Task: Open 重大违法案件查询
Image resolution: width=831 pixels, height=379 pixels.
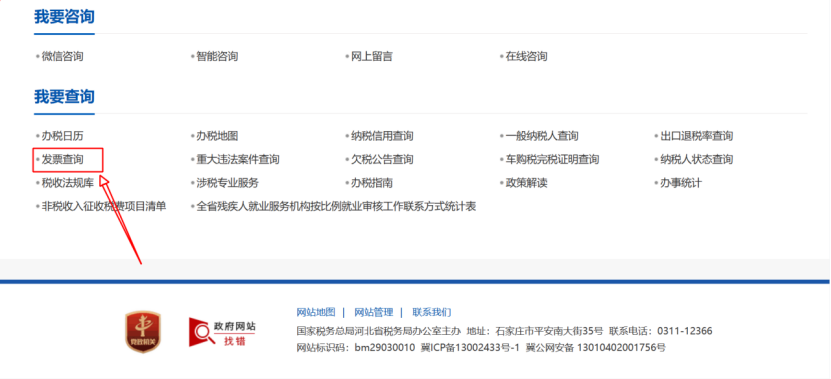Action: coord(237,159)
